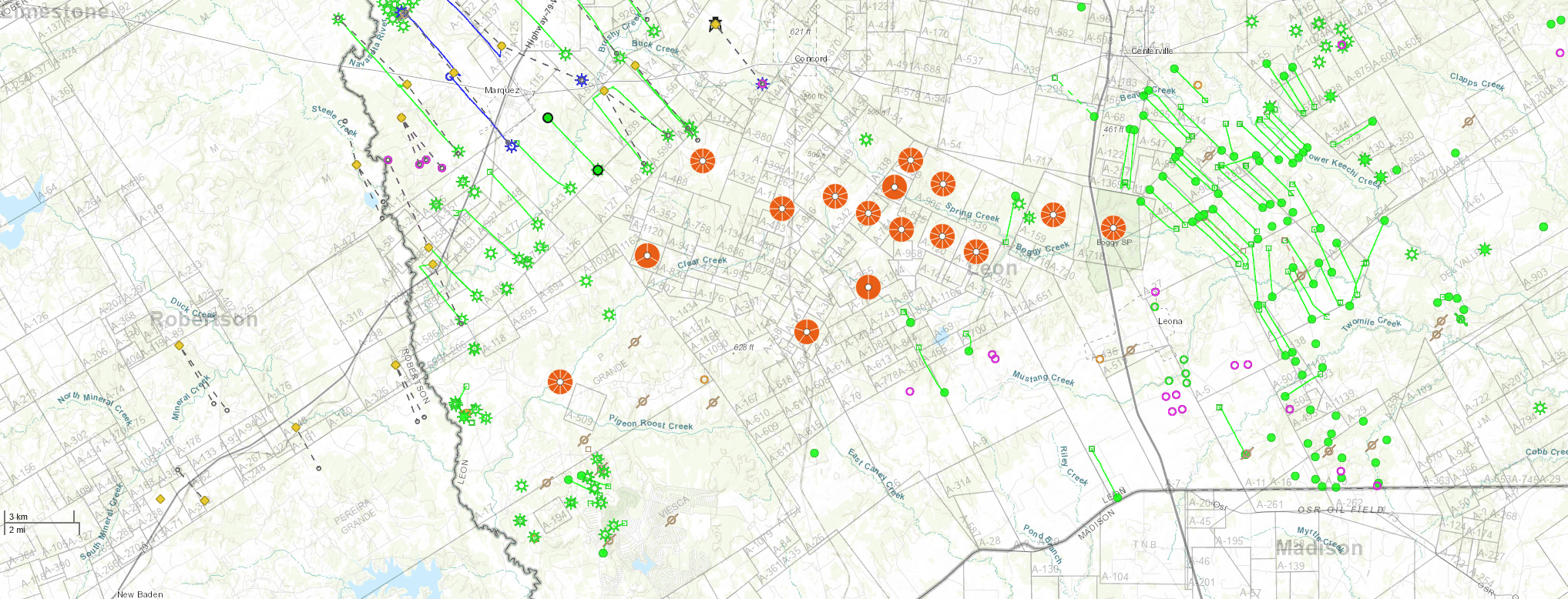
Task: Click the orange marker nearest the 628 ft label
Action: (807, 332)
